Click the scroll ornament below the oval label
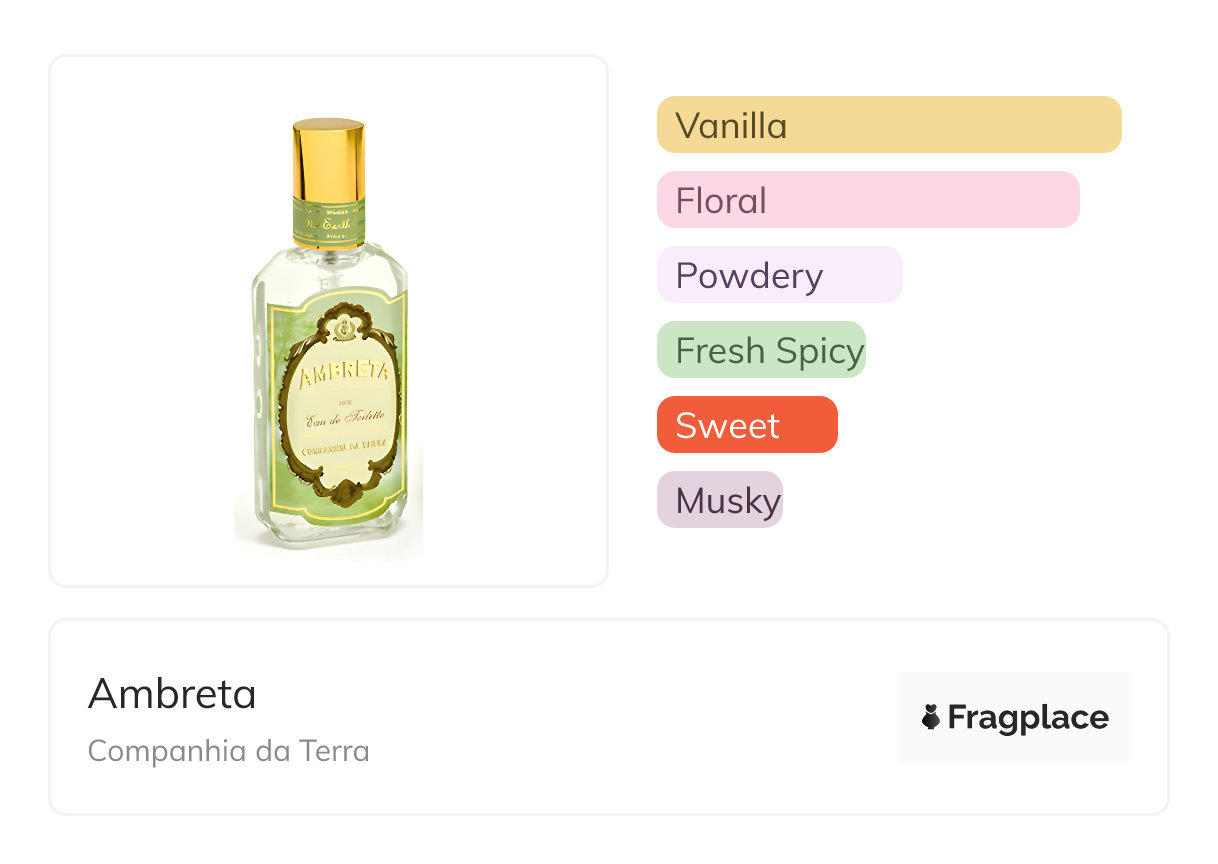 pyautogui.click(x=342, y=494)
